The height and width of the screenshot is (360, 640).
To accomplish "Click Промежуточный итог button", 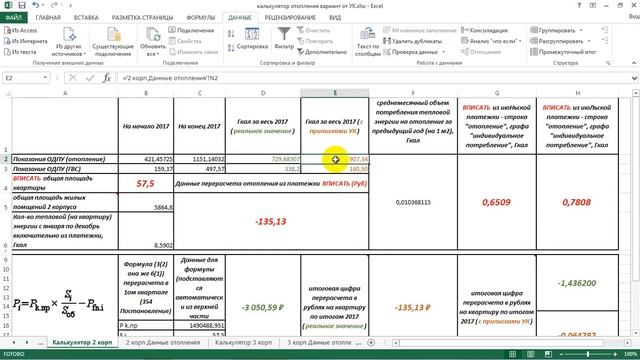I will coord(563,52).
